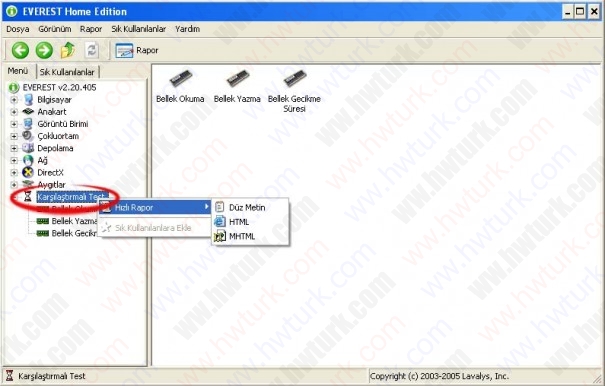Click the Karşılaştırmalı Test tree item
The image size is (605, 386).
point(71,197)
